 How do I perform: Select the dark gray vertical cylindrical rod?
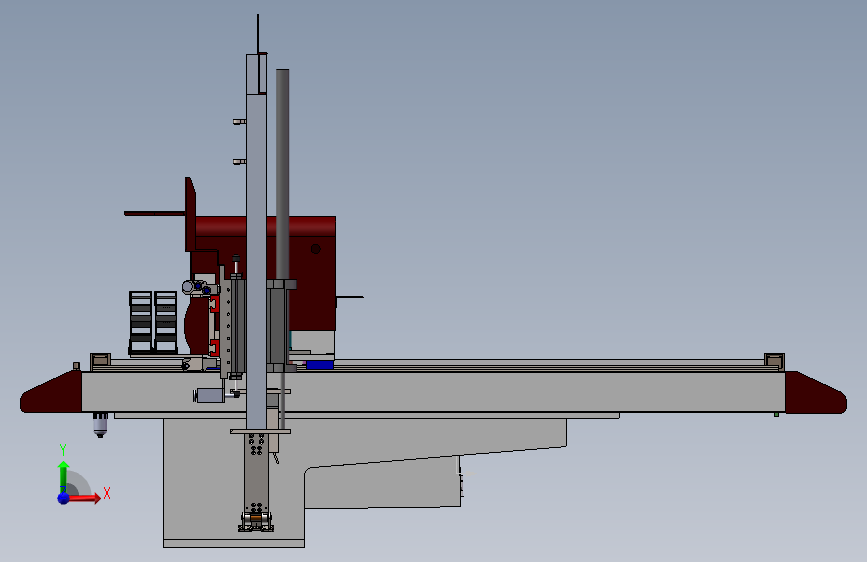pyautogui.click(x=283, y=174)
